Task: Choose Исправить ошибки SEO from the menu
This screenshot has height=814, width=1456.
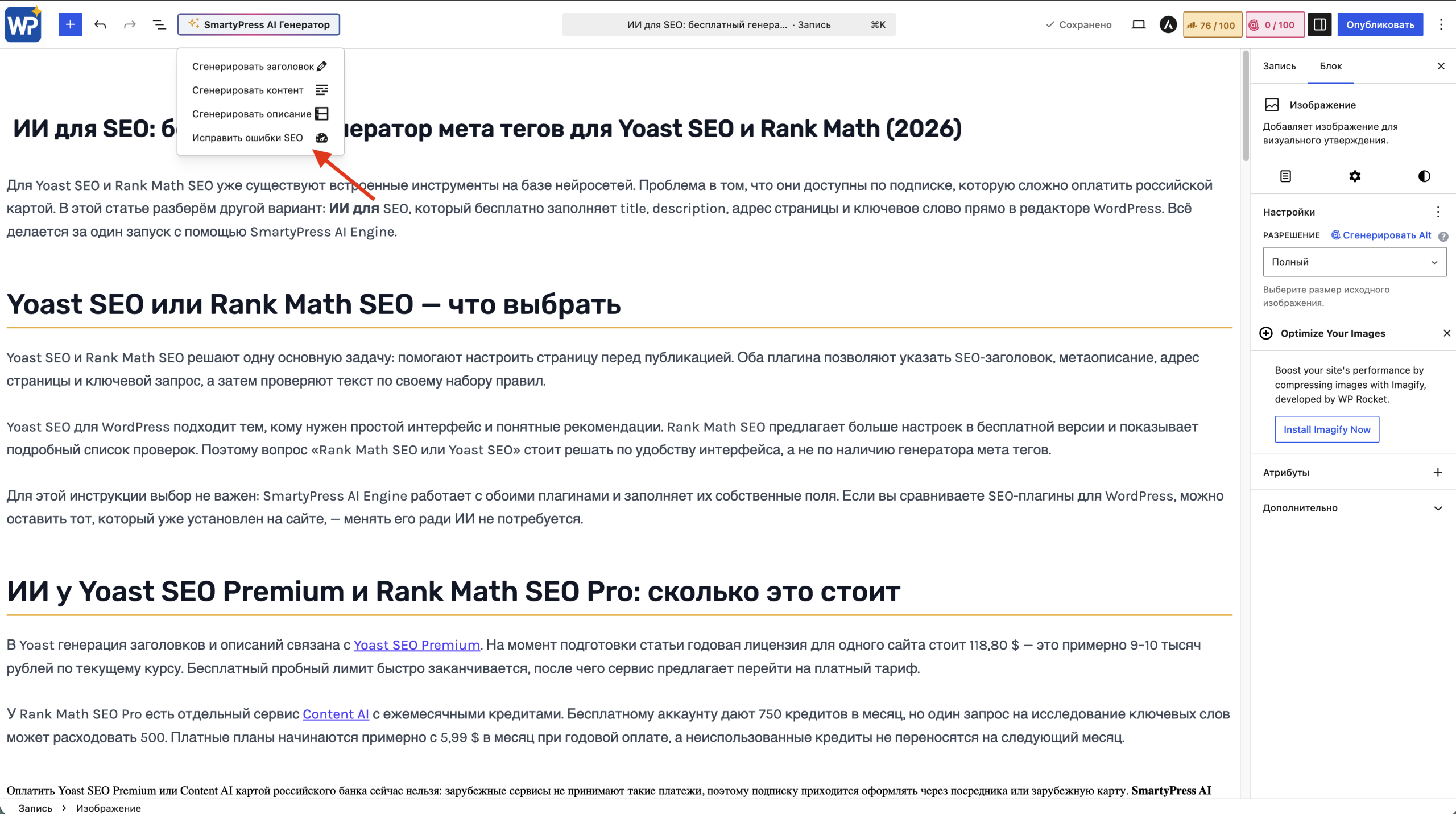Action: pyautogui.click(x=260, y=138)
